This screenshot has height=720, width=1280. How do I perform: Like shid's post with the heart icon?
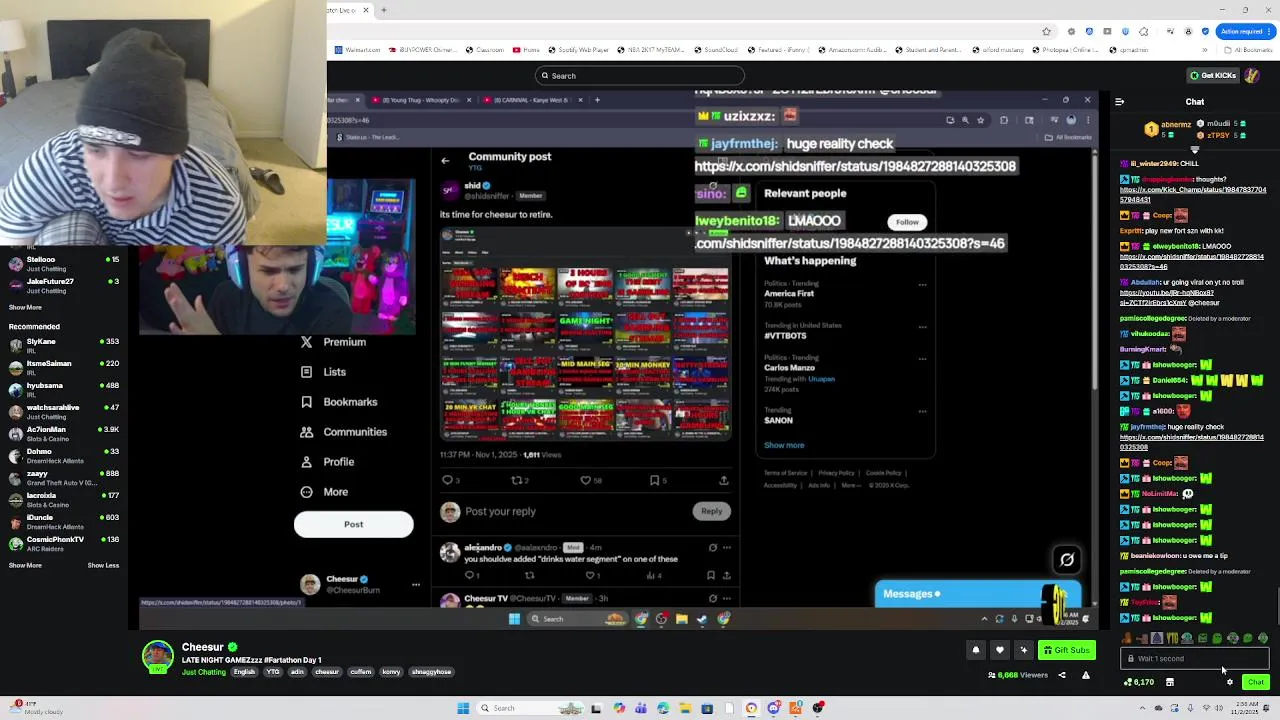tap(586, 480)
